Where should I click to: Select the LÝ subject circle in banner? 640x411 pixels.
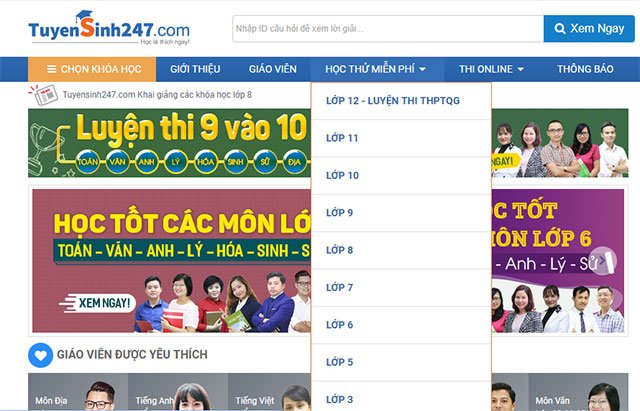click(176, 162)
